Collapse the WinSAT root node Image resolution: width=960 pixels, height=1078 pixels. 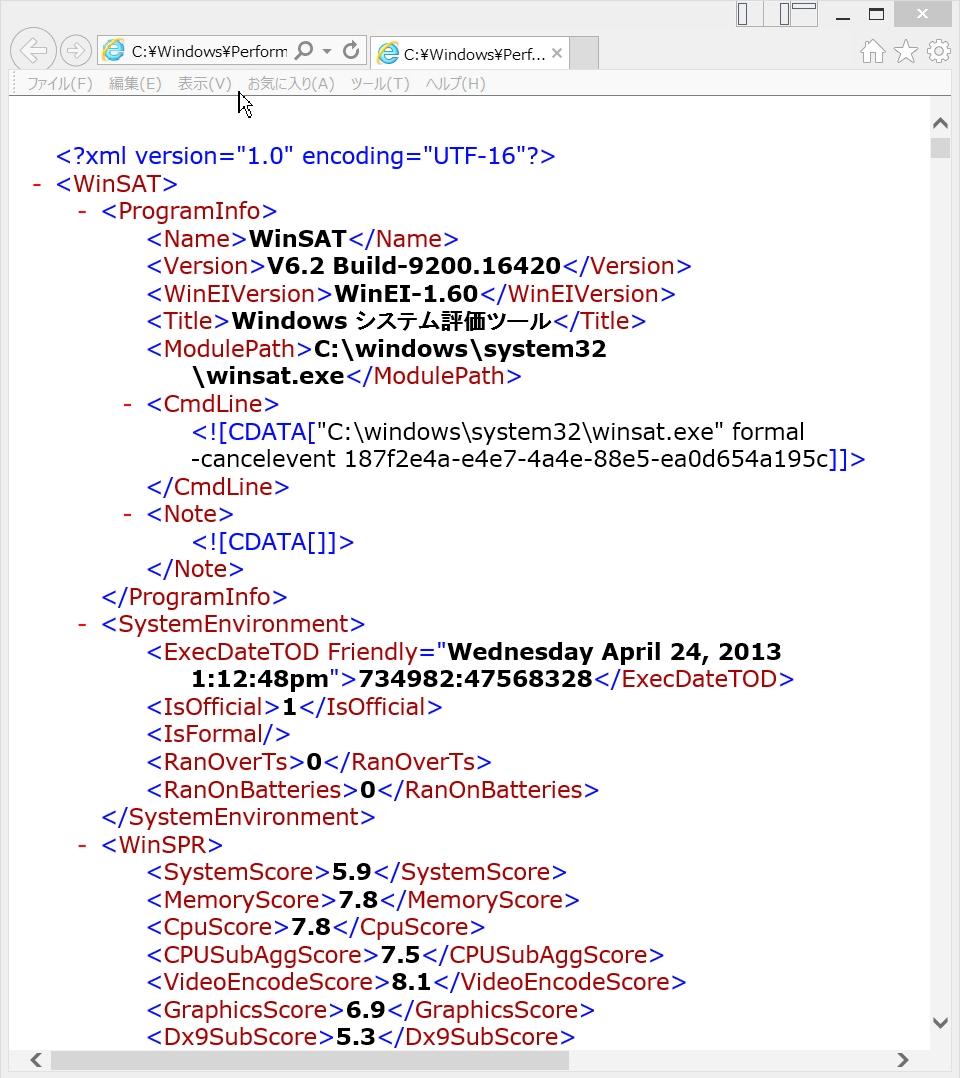pyautogui.click(x=37, y=184)
